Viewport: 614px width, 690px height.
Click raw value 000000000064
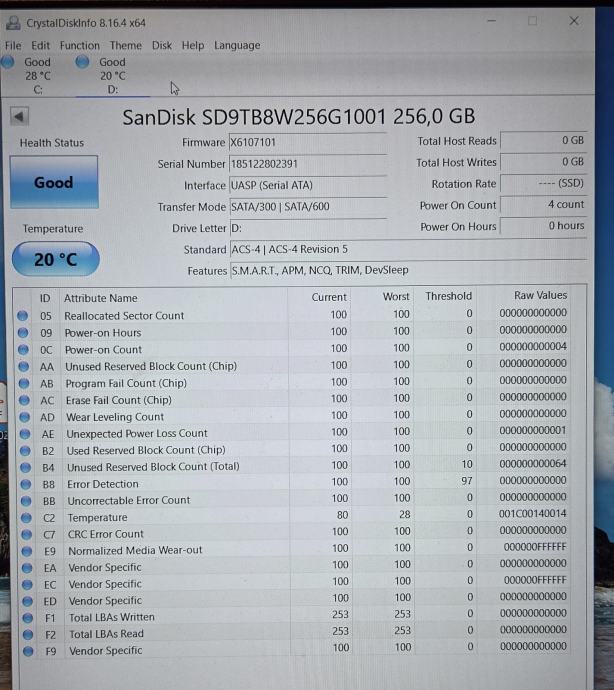[533, 463]
